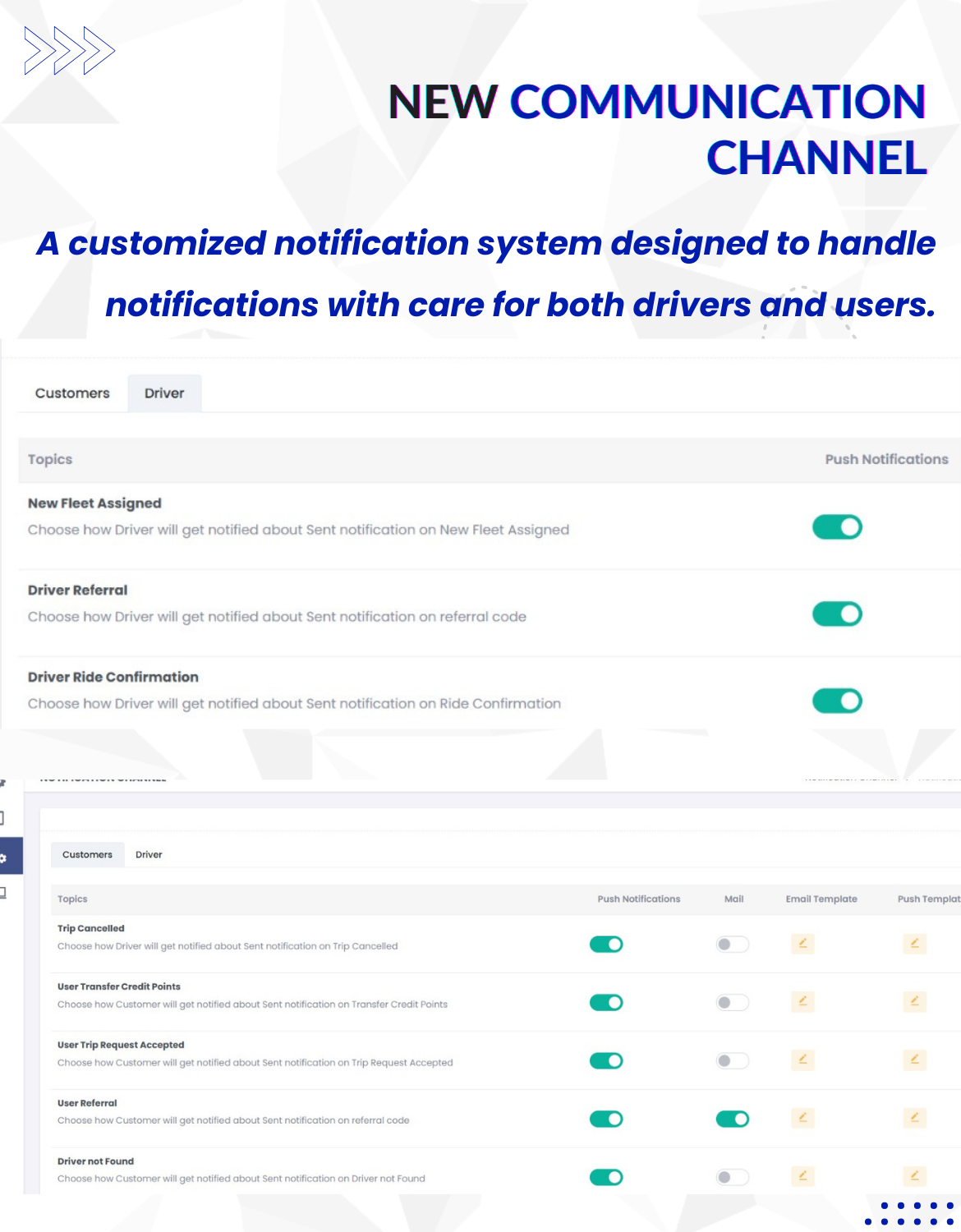The height and width of the screenshot is (1232, 961).
Task: Edit push template for User Trip Request Accepted
Action: pyautogui.click(x=914, y=1060)
